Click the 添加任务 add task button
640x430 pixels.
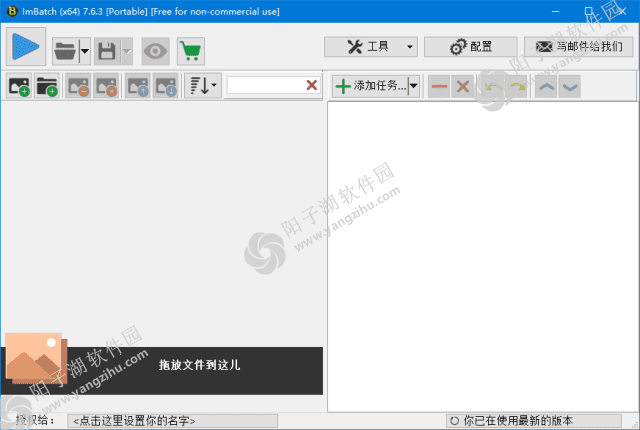pos(370,86)
